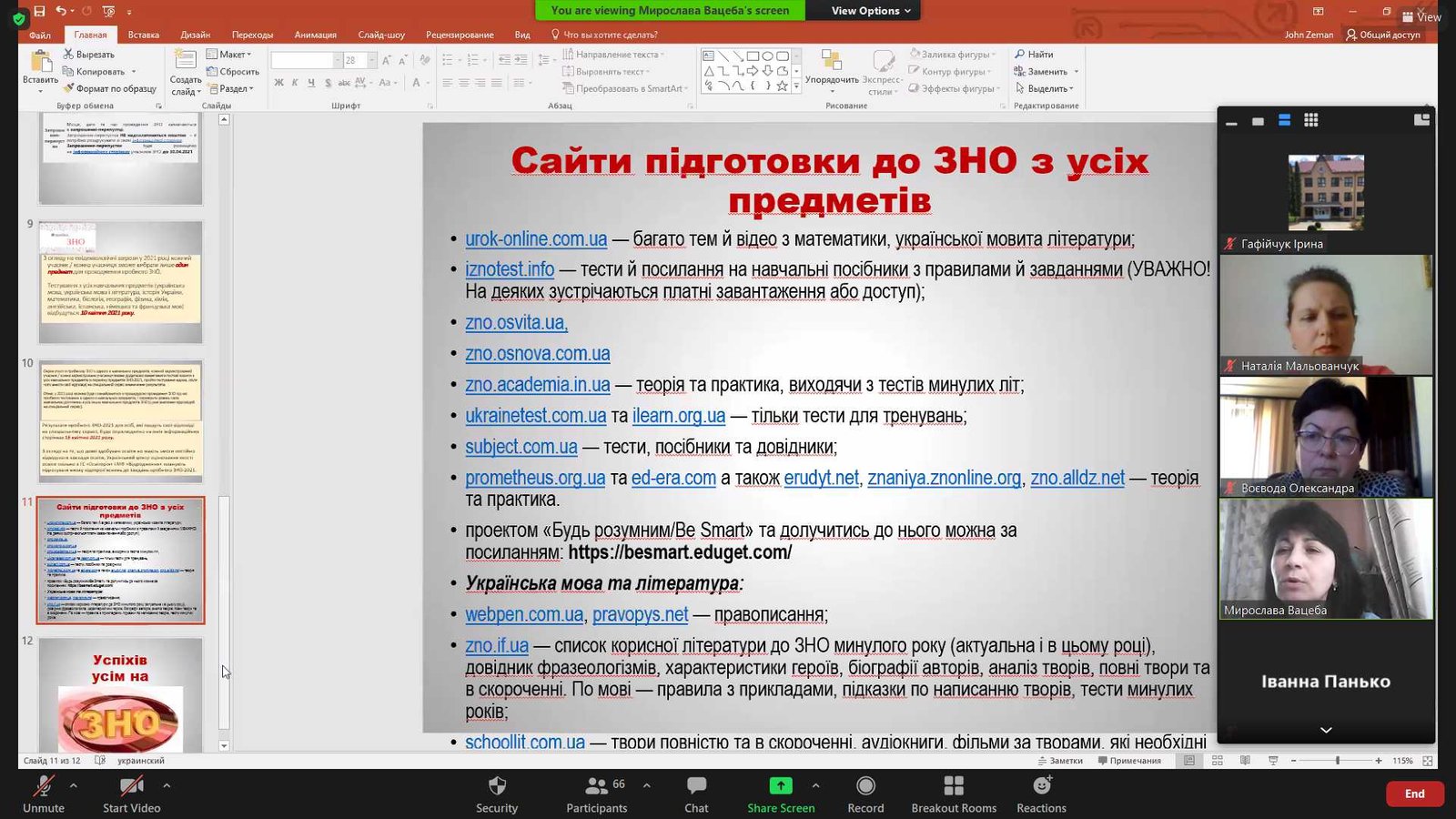Switch to the Вставка ribbon tab
Image resolution: width=1456 pixels, height=819 pixels.
click(x=144, y=35)
